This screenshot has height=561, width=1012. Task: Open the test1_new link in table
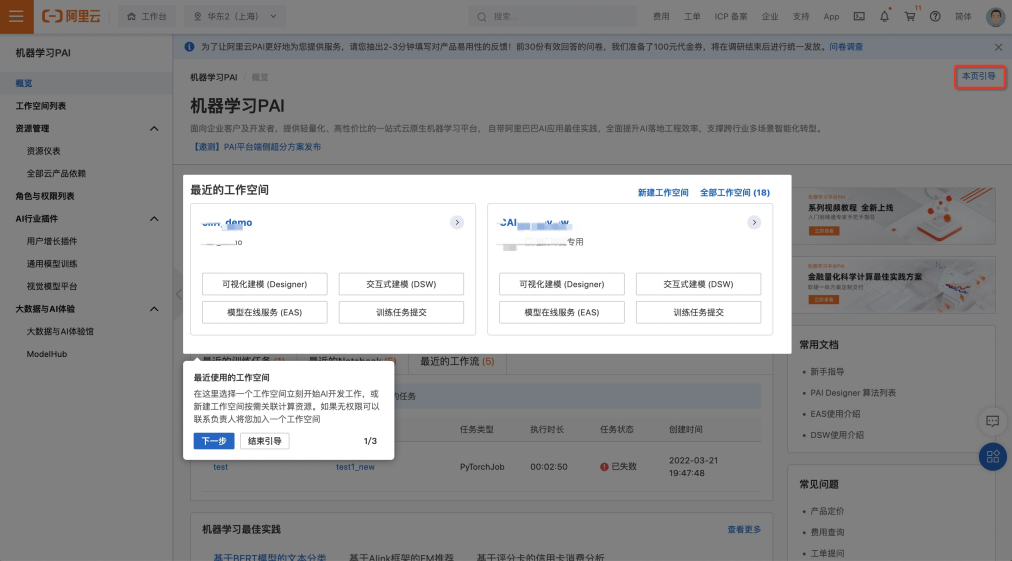(x=355, y=467)
